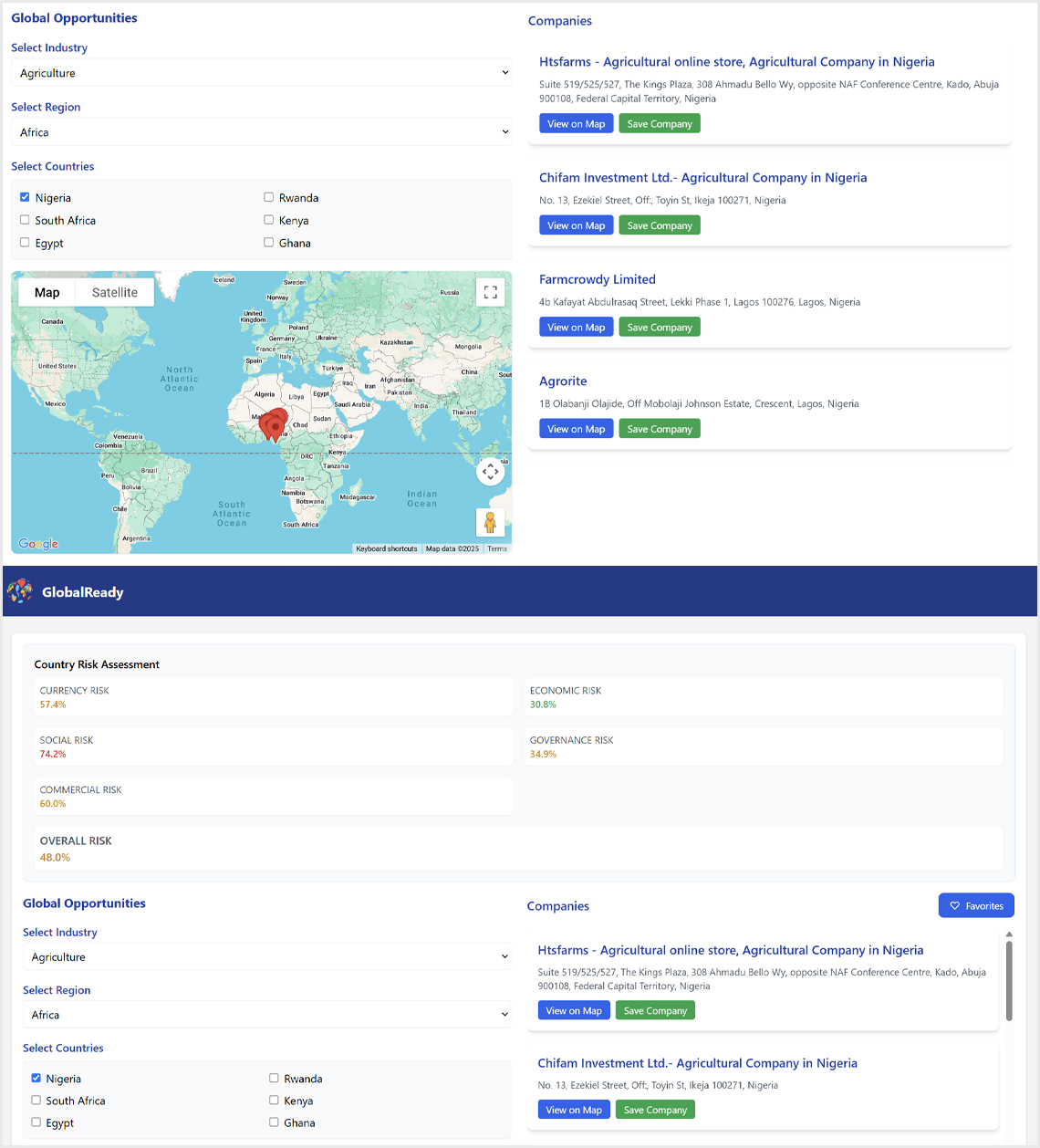The image size is (1040, 1148).
Task: Click the Overall Risk 48.0% value
Action: coord(55,858)
